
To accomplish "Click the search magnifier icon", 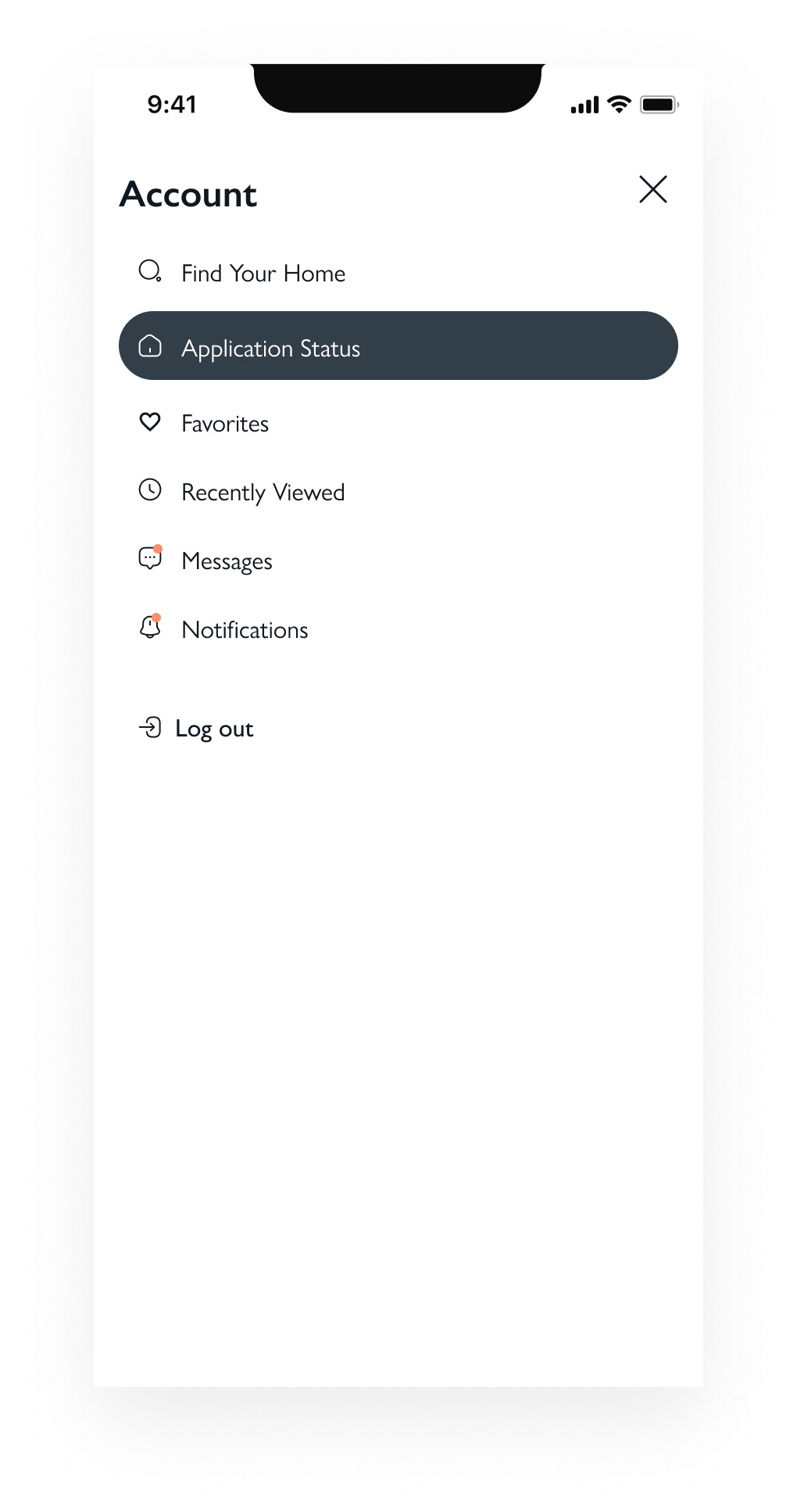I will [x=150, y=271].
